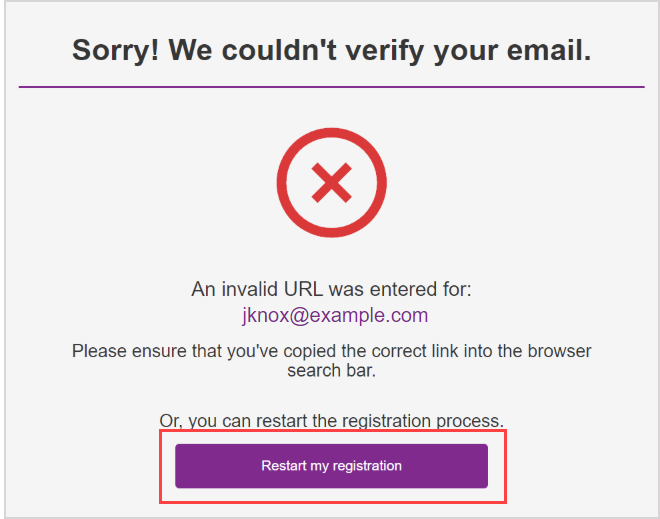Click the red X error icon
Viewport: 660px width, 519px height.
click(x=331, y=182)
